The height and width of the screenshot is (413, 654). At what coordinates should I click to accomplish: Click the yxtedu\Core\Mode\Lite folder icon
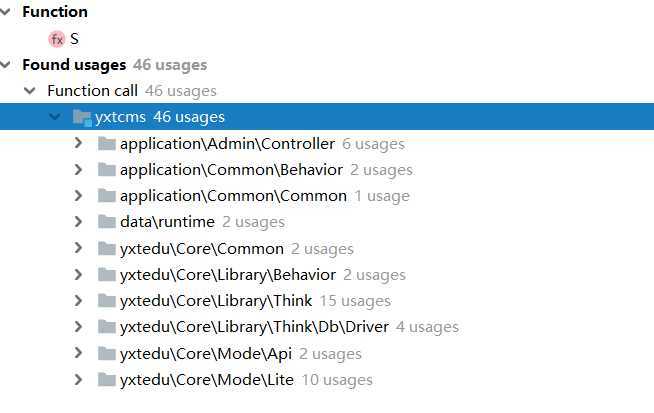point(107,380)
